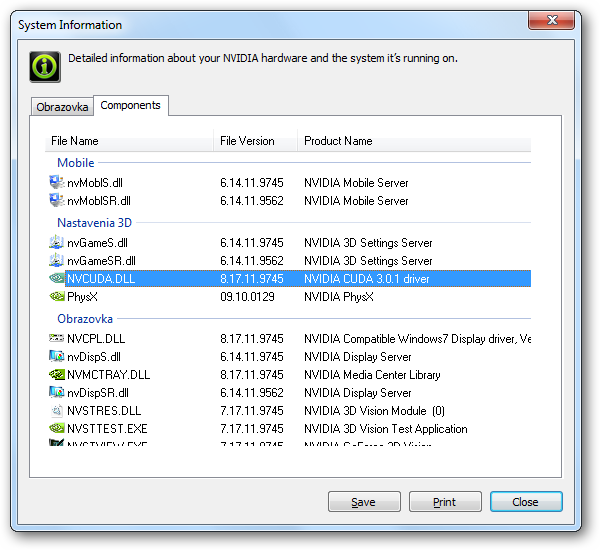Select the NVCPL.DLL file name

96,339
